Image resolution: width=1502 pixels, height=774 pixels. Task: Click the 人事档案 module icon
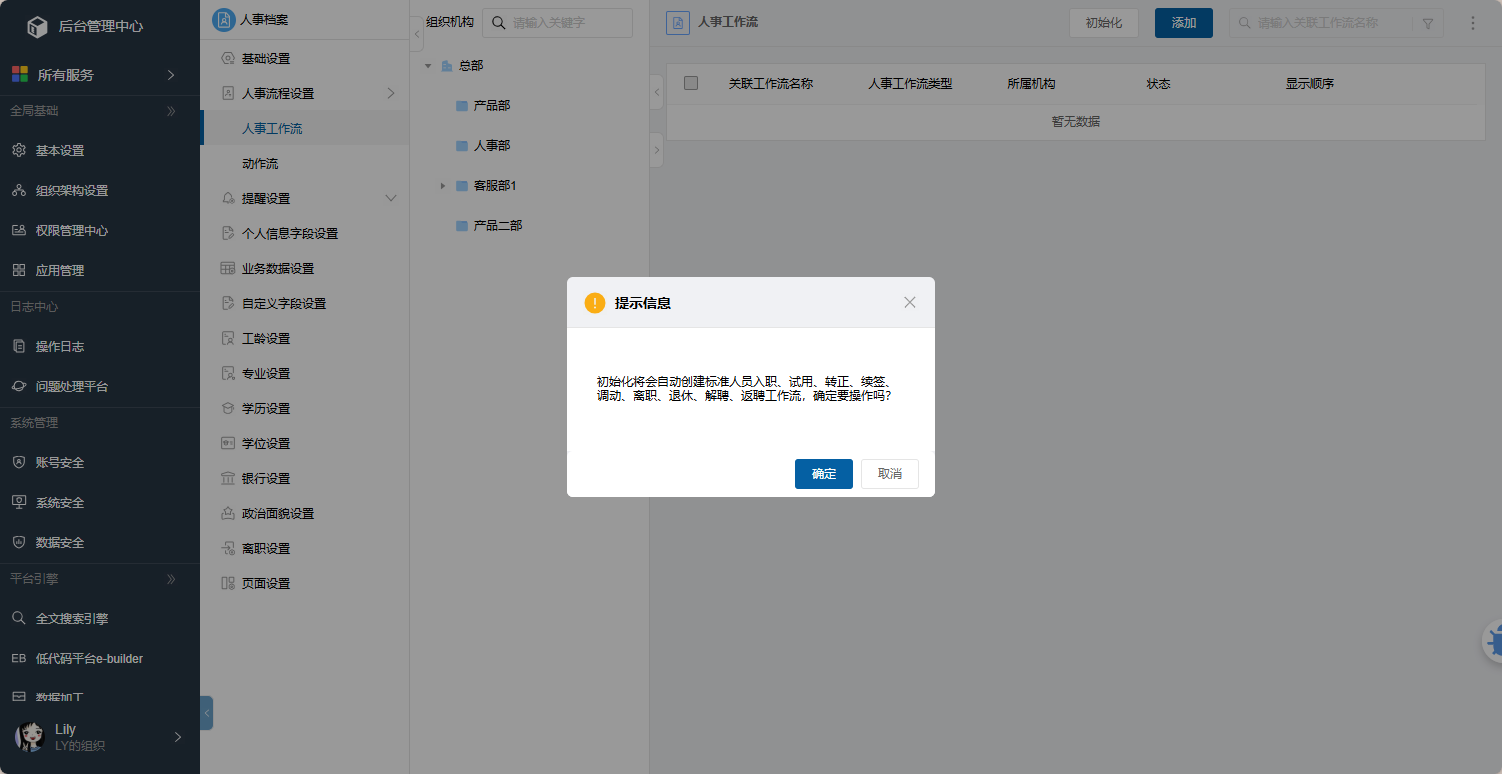point(224,20)
